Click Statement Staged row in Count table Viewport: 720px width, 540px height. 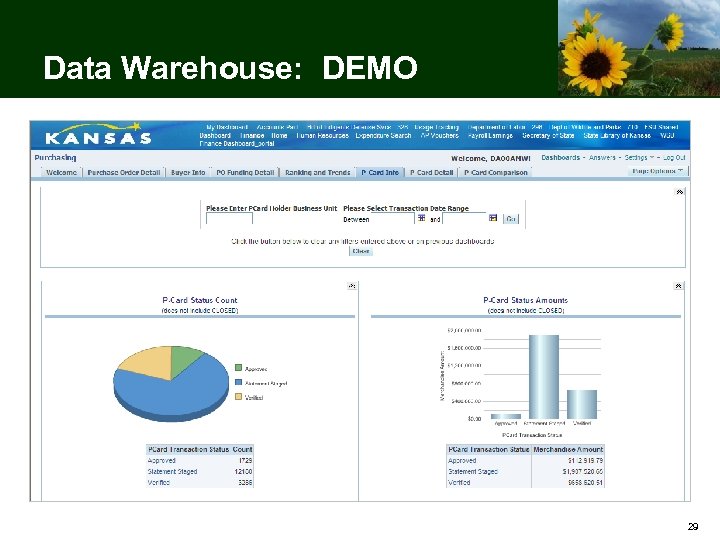(x=199, y=472)
